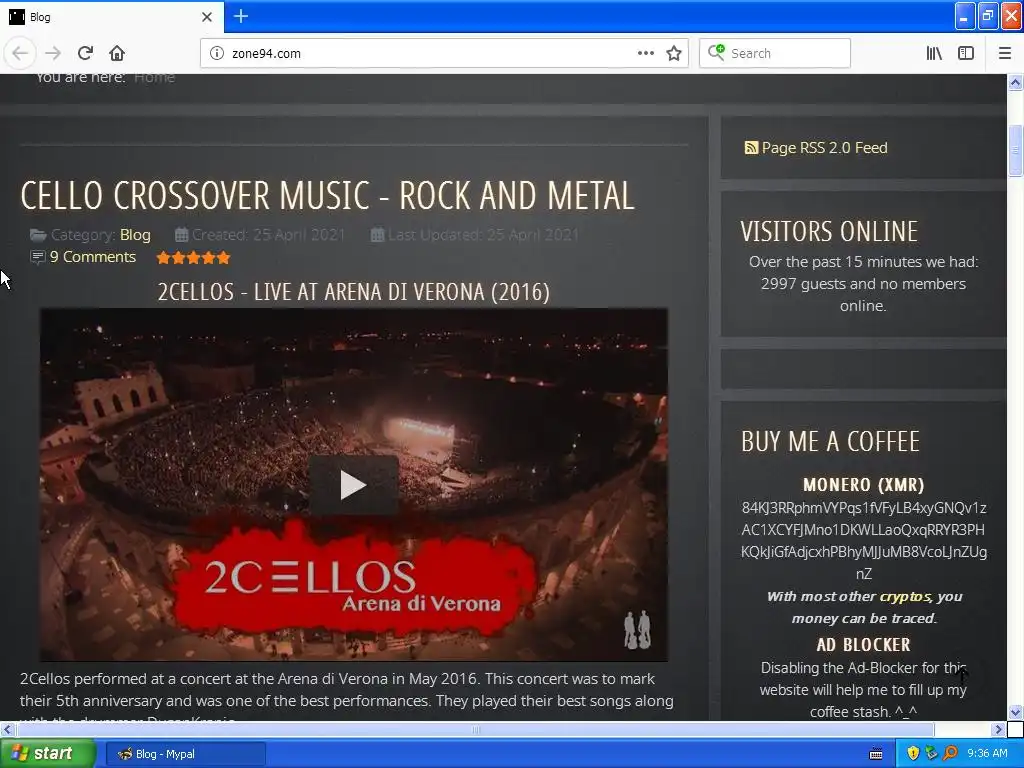
Task: Click the 2Cellos Live at Arena heading
Action: point(353,292)
